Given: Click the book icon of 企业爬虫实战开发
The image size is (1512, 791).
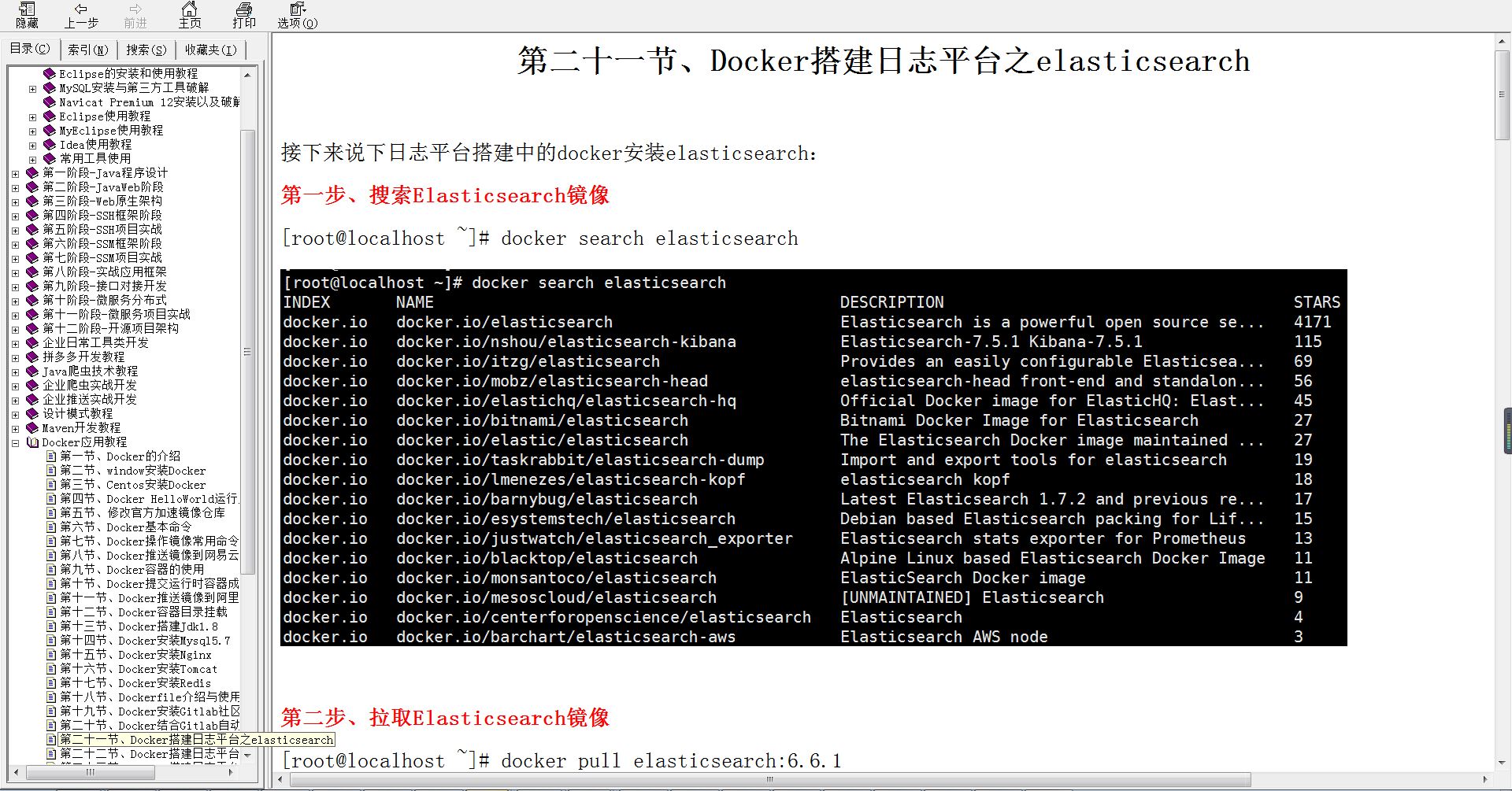Looking at the screenshot, I should pyautogui.click(x=32, y=385).
